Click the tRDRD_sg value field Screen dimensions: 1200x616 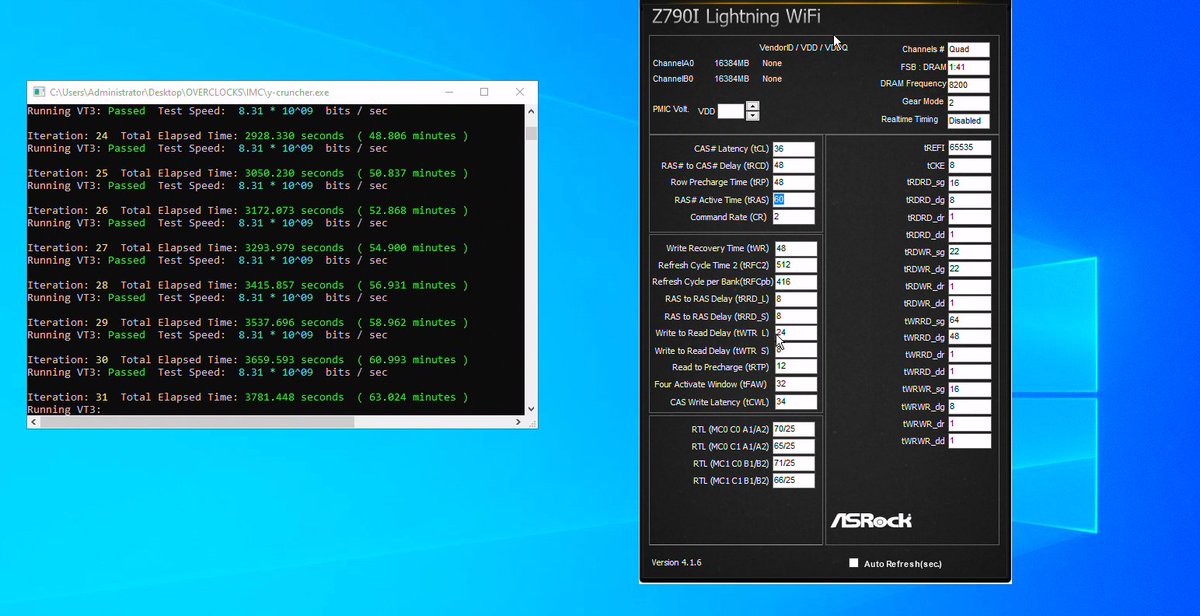[x=969, y=183]
